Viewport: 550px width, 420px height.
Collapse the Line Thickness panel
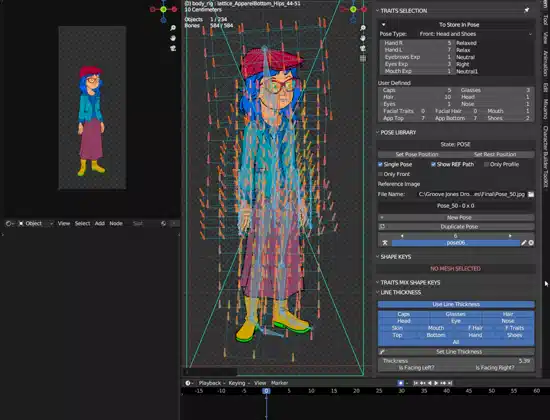click(x=377, y=292)
